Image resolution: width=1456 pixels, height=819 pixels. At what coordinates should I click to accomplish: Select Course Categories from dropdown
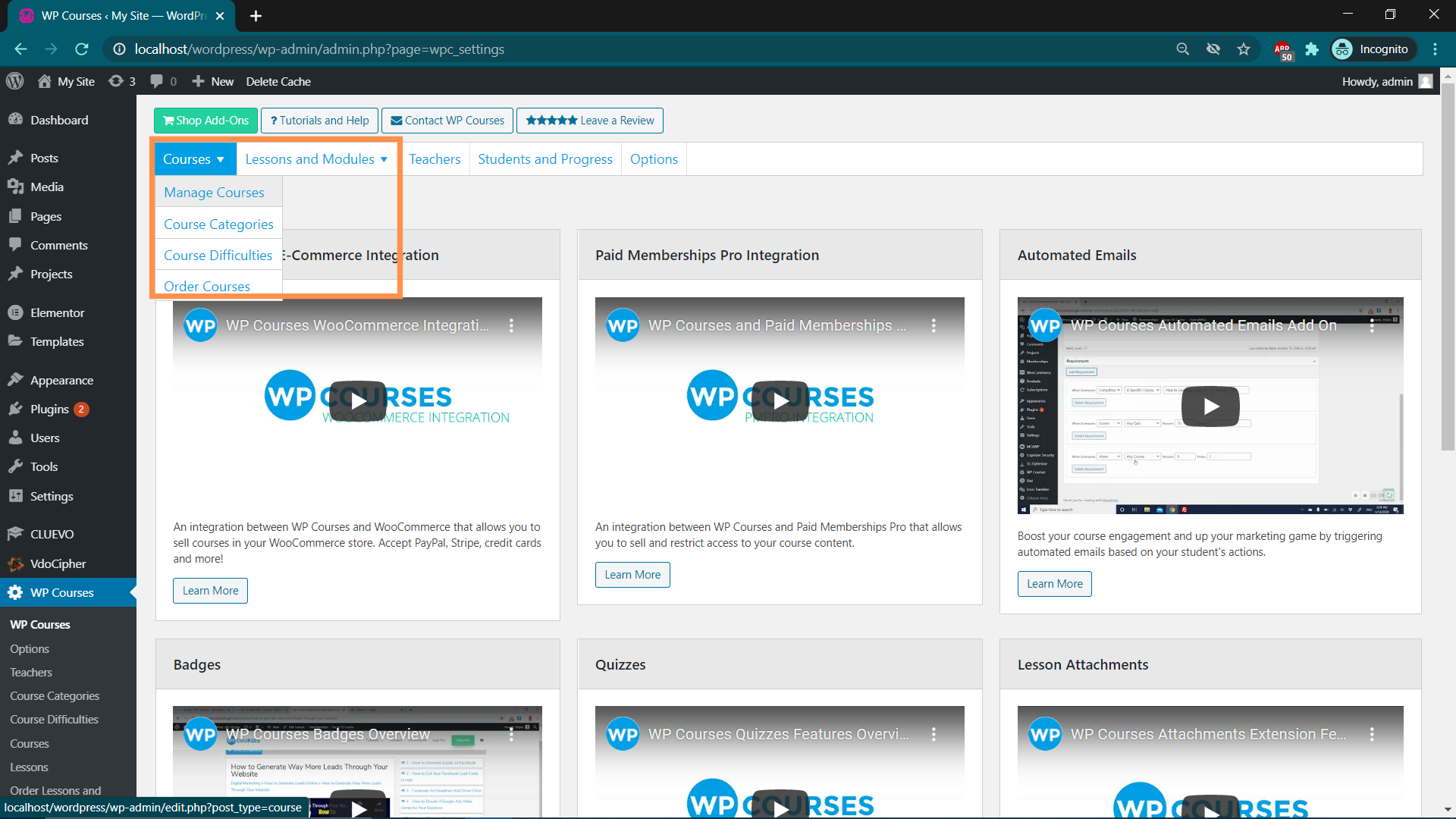click(218, 224)
